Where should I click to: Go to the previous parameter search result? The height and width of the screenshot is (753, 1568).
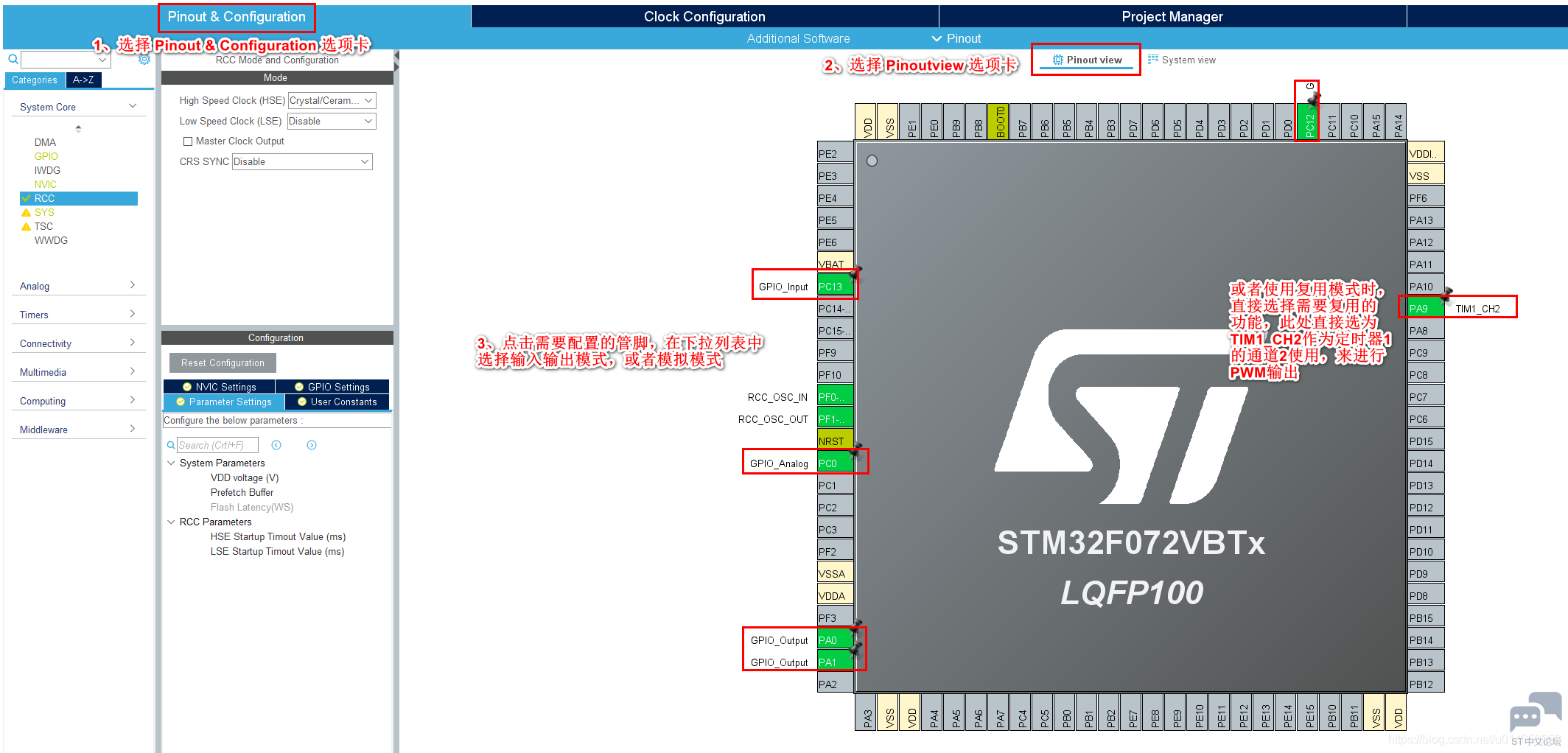tap(276, 445)
